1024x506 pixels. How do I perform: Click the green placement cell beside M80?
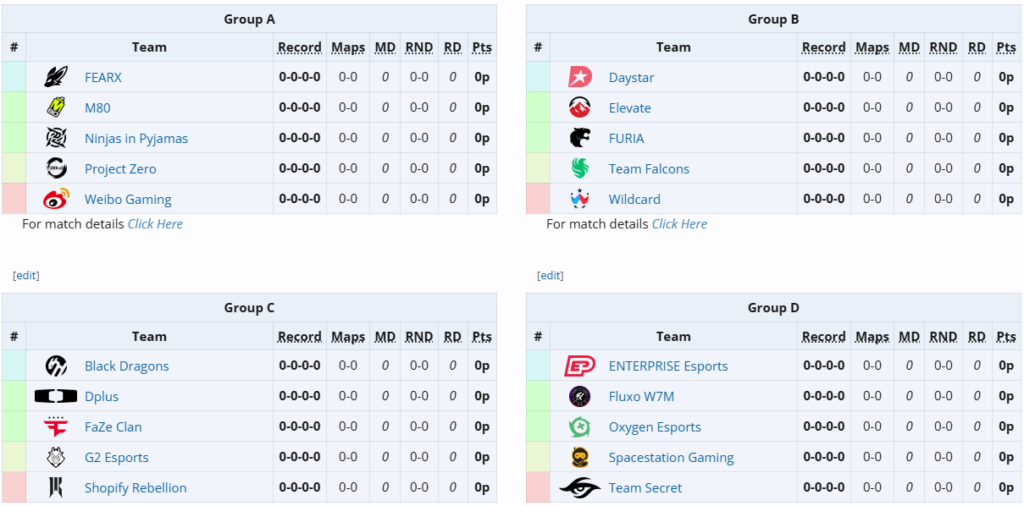[14, 108]
